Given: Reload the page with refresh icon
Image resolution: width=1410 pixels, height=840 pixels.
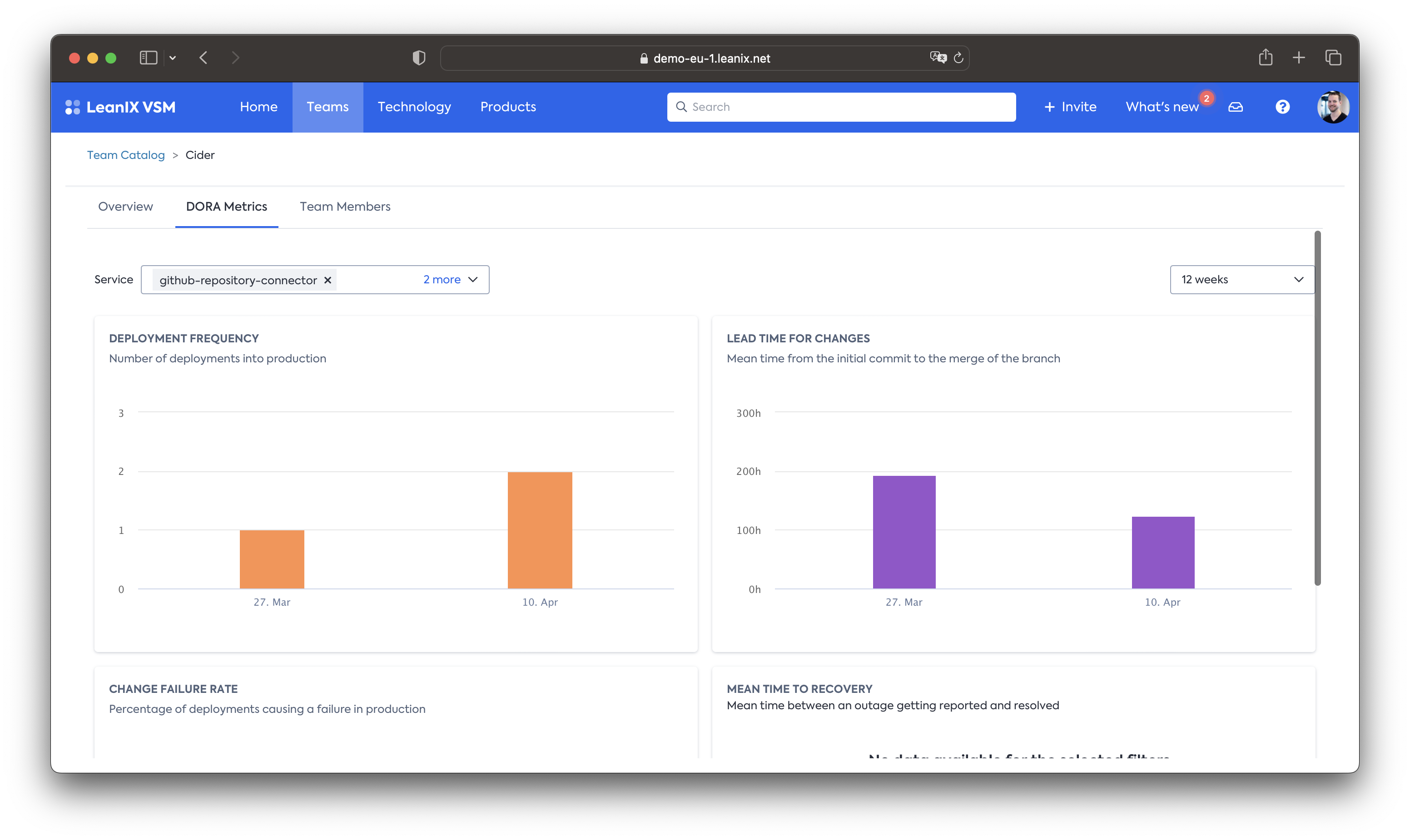Looking at the screenshot, I should point(958,58).
